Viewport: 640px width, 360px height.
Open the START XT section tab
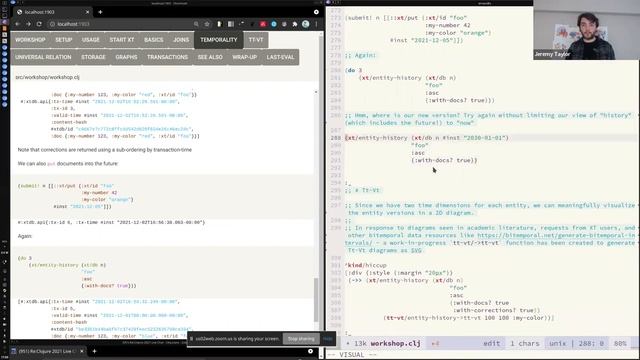click(x=122, y=40)
